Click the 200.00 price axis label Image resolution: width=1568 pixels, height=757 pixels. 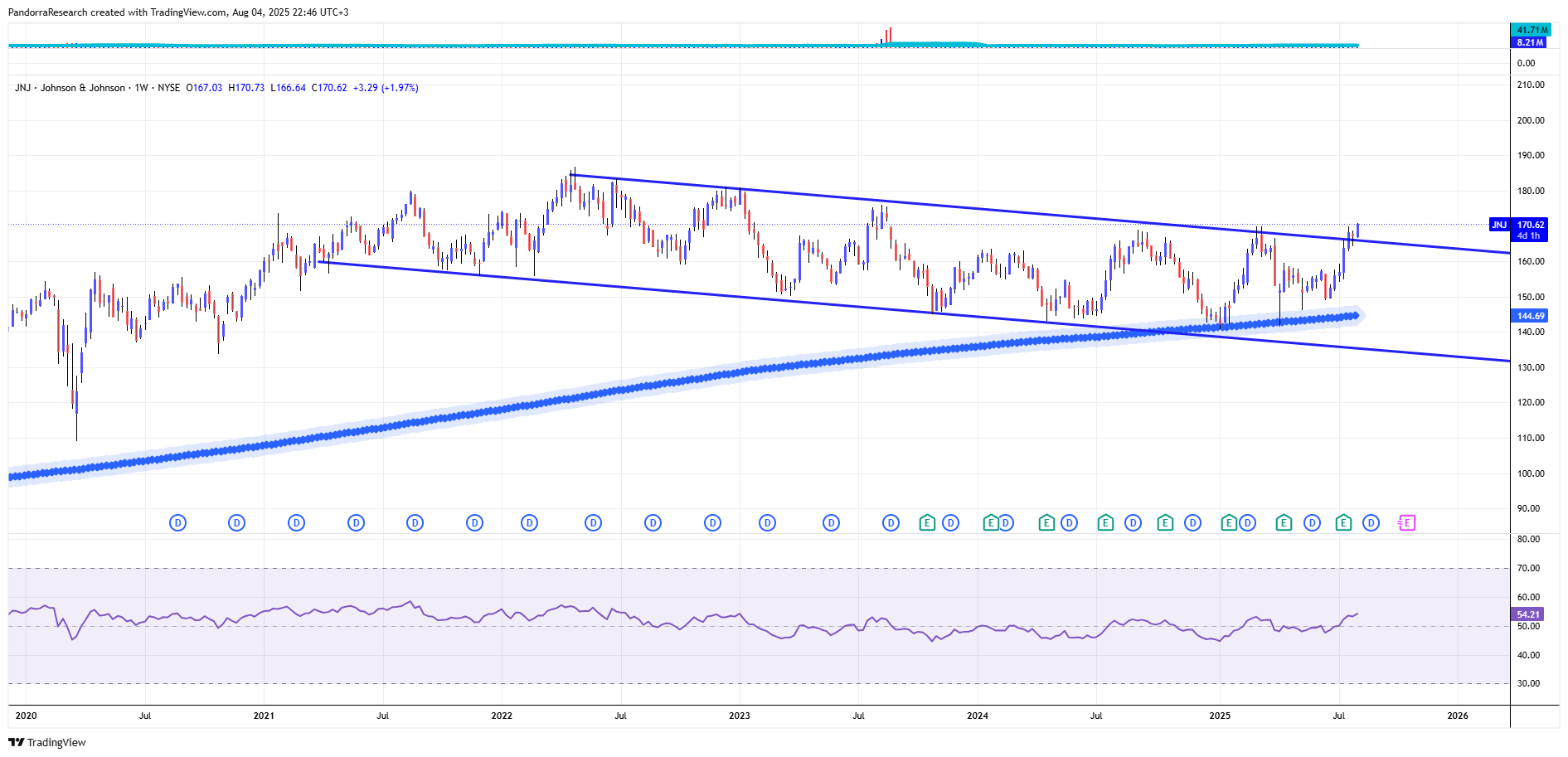coord(1531,120)
